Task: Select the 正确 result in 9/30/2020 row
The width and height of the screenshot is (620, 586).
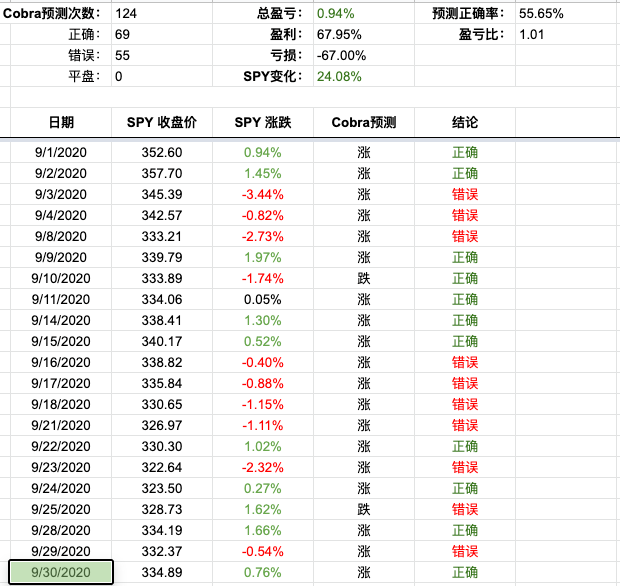Action: [465, 571]
